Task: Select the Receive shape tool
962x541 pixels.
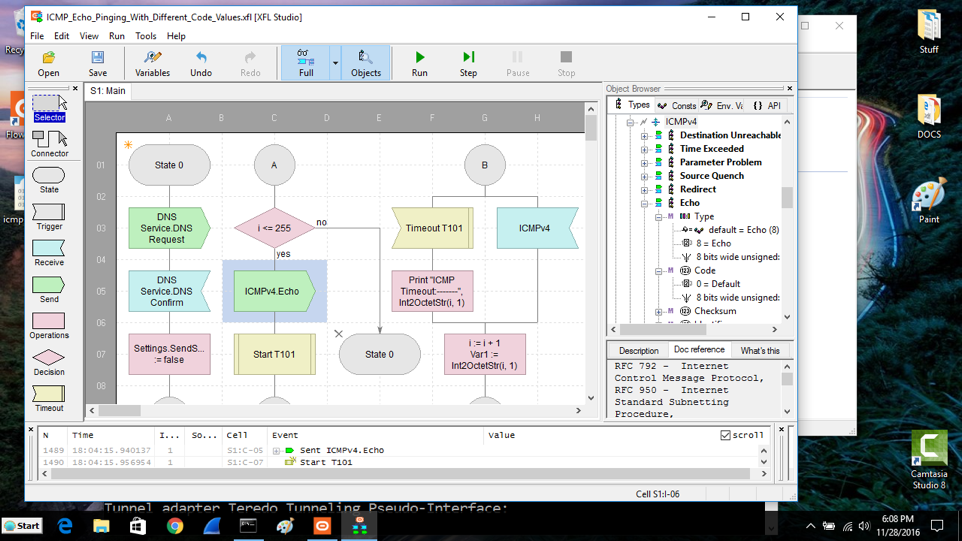Action: pyautogui.click(x=49, y=252)
